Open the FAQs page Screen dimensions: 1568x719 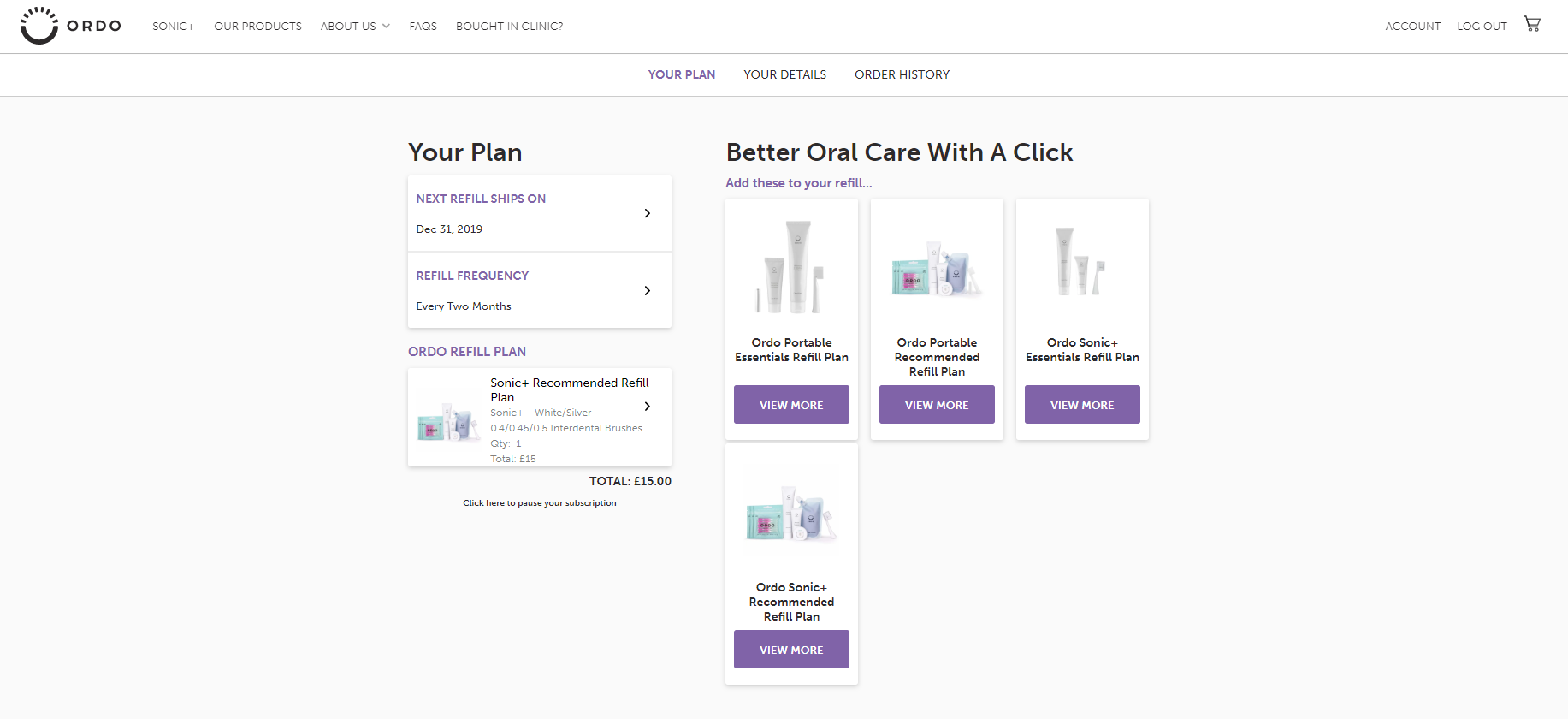[x=423, y=27]
